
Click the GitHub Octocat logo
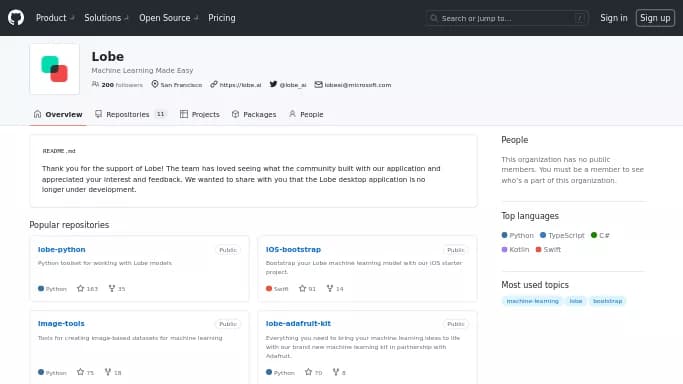[x=16, y=18]
